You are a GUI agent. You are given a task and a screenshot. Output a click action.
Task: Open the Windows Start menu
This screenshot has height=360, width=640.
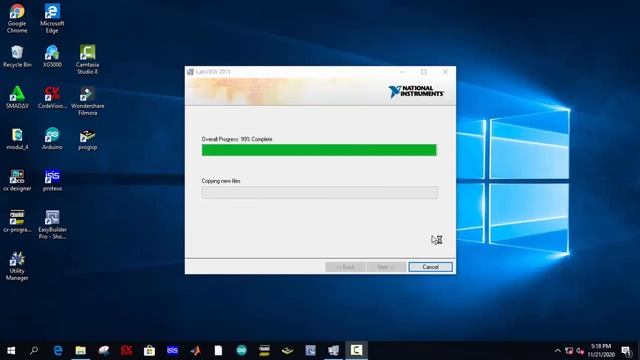click(x=11, y=350)
